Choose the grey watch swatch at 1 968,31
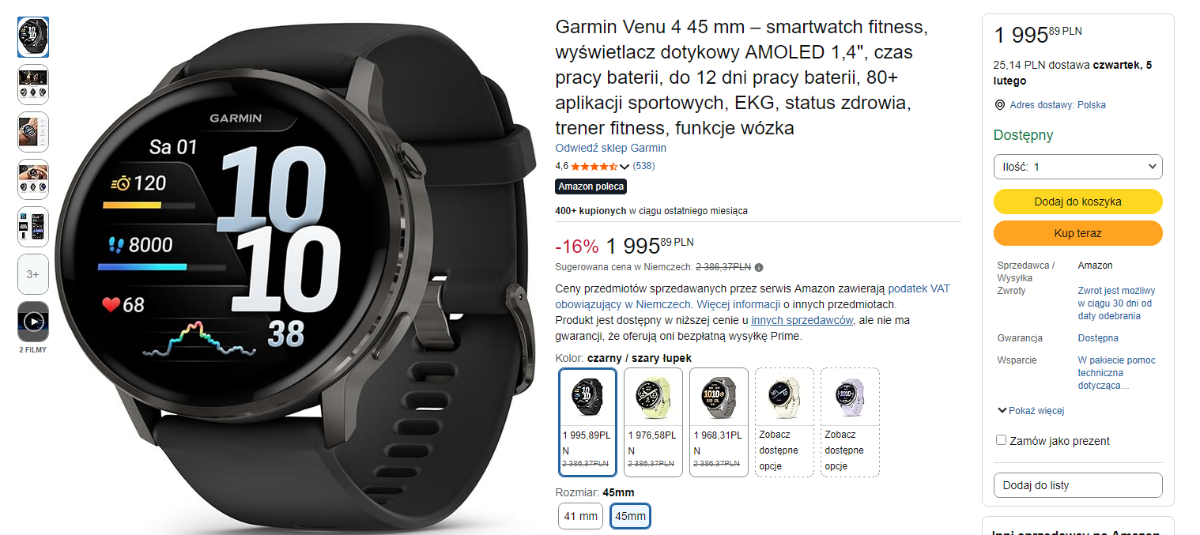This screenshot has height=535, width=1200. [x=719, y=422]
